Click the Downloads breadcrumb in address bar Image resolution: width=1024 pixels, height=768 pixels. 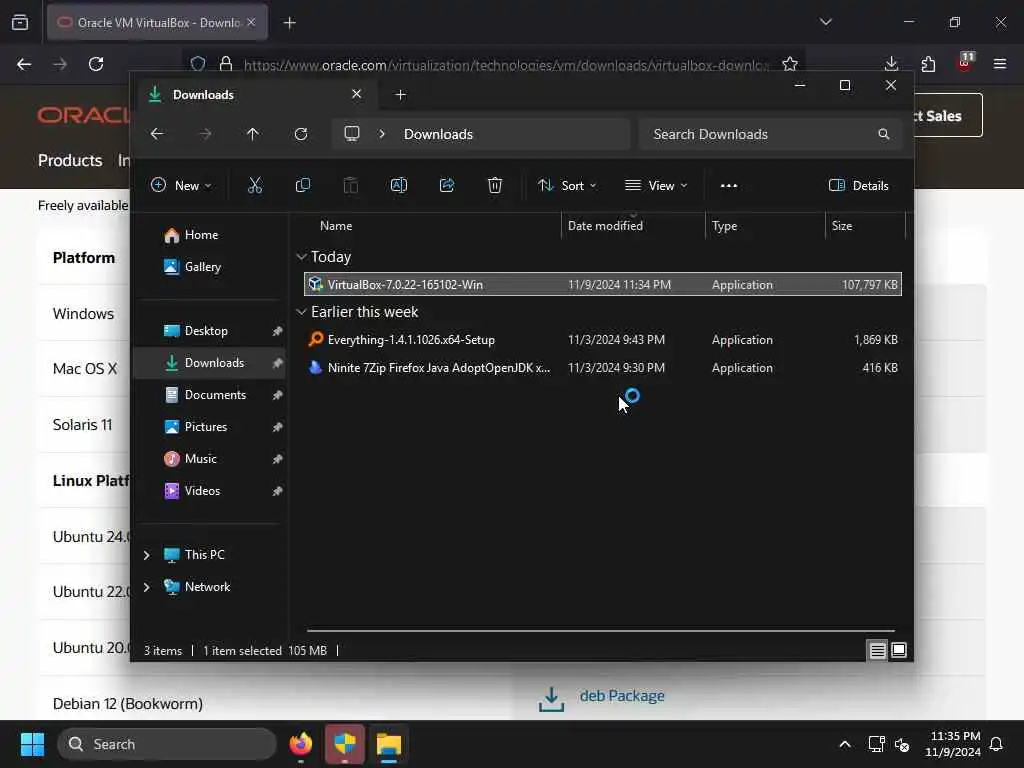pos(438,134)
